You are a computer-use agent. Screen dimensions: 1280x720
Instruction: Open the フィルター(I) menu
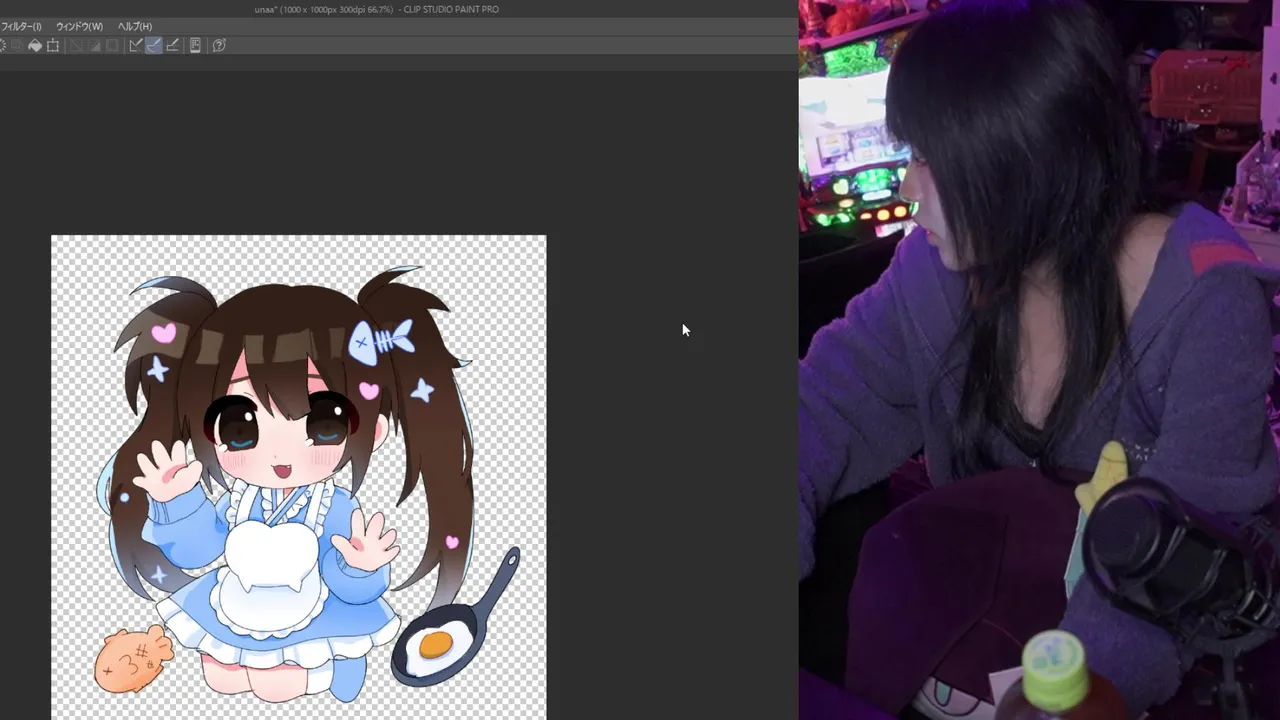point(21,26)
